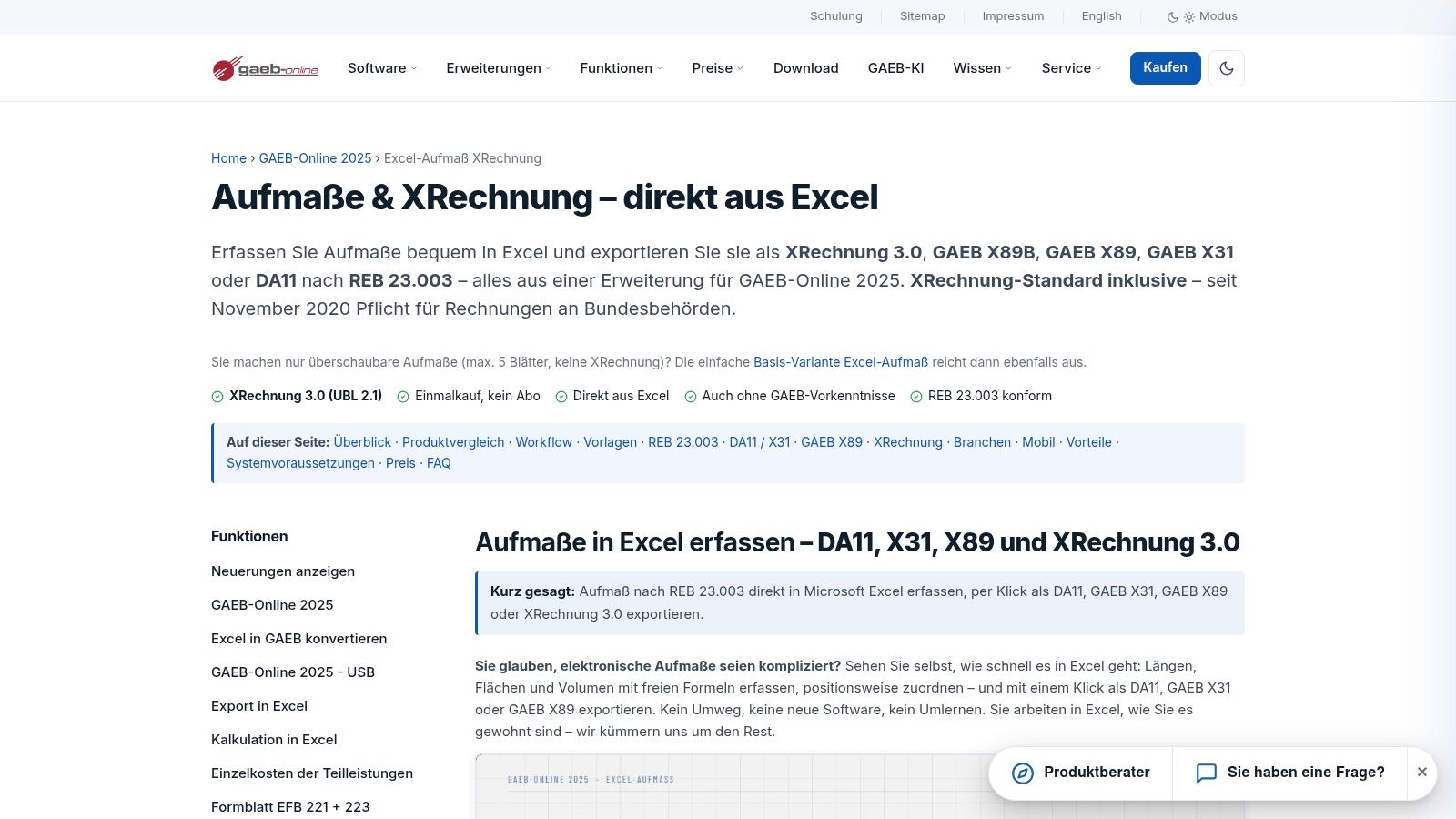Click the gaeb-online logo
Screen dimensions: 1456x819
point(265,68)
